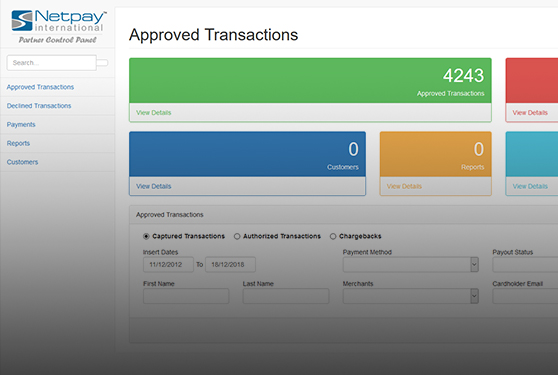View Details of blue Customers card
The width and height of the screenshot is (558, 375).
pyautogui.click(x=153, y=186)
